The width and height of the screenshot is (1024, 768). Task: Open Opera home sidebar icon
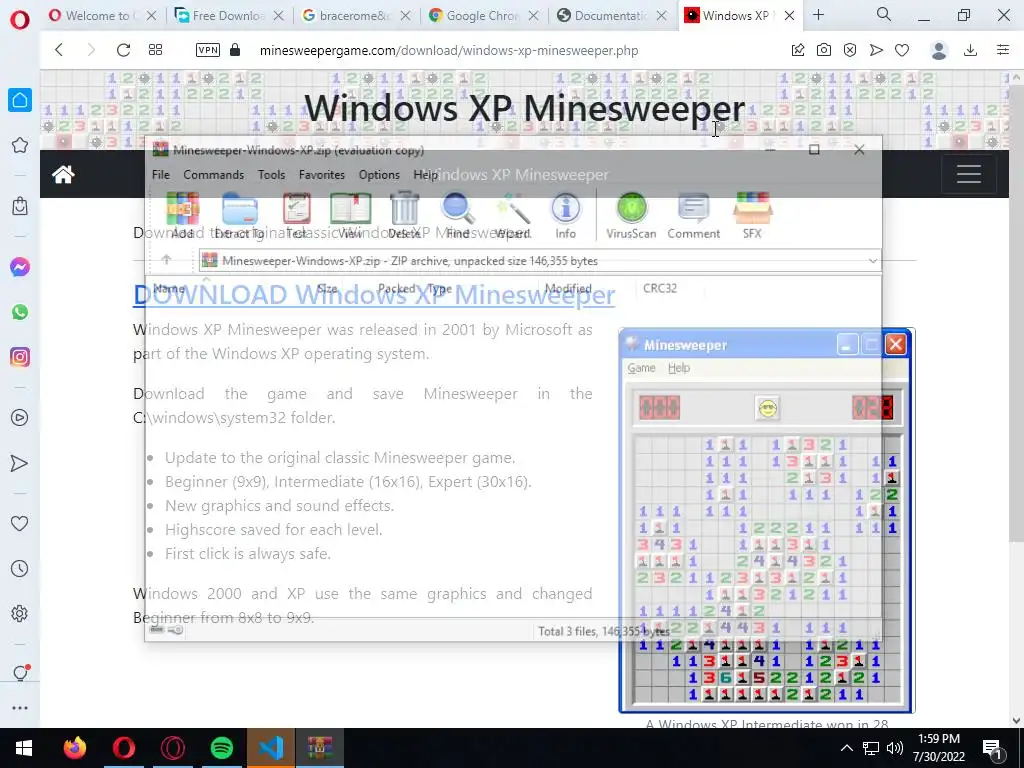[x=20, y=100]
